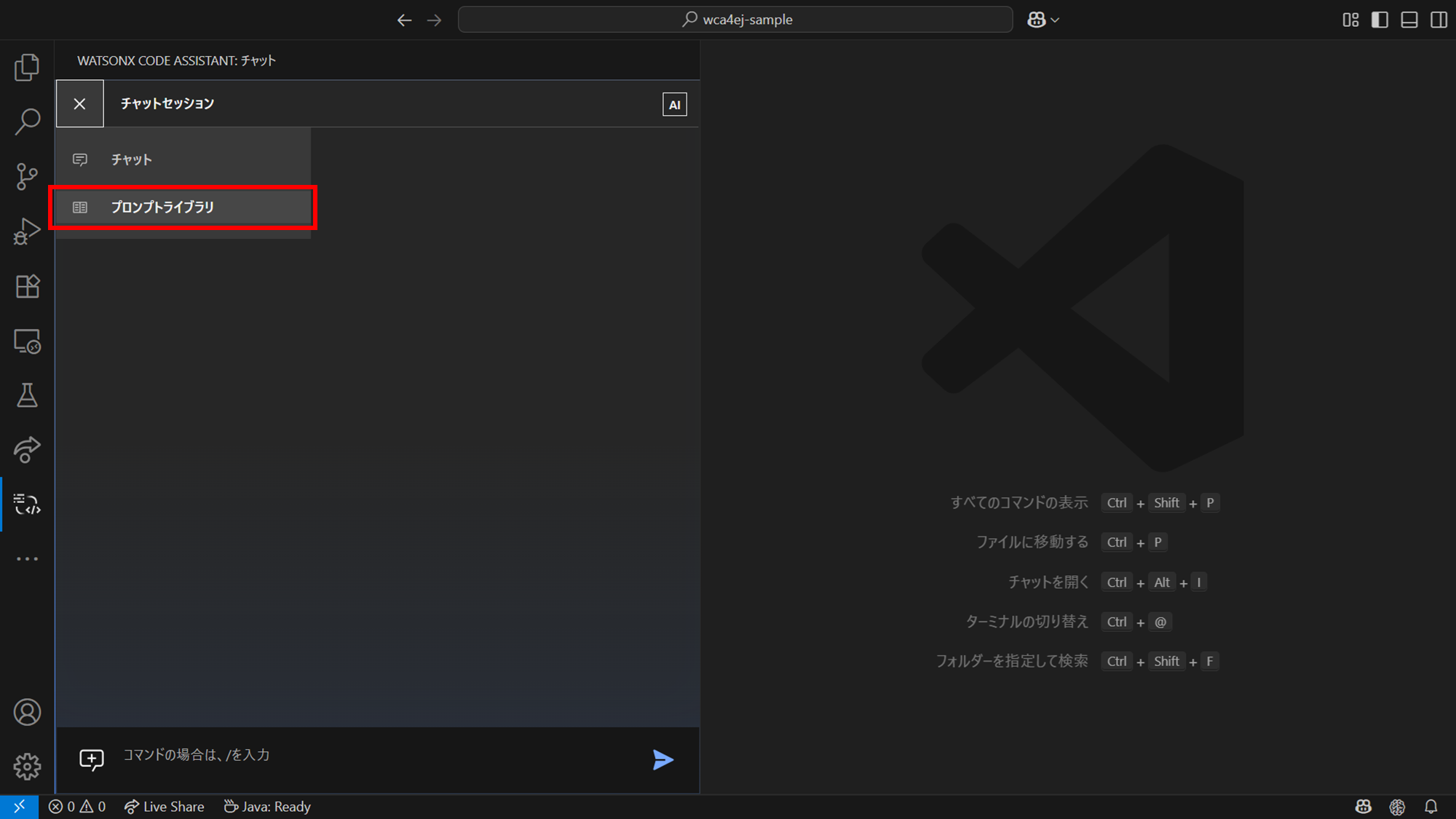Open the Explorer view icon
Image resolution: width=1456 pixels, height=819 pixels.
tap(27, 67)
